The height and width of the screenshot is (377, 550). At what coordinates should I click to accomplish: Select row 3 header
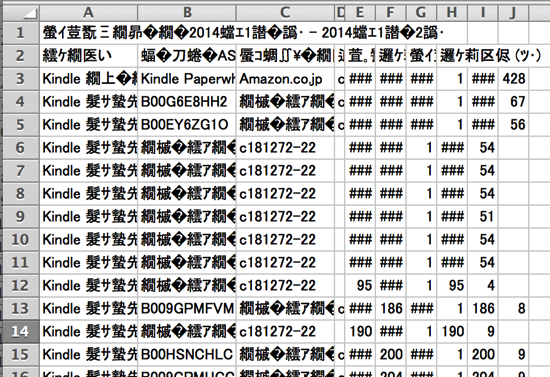click(x=21, y=79)
